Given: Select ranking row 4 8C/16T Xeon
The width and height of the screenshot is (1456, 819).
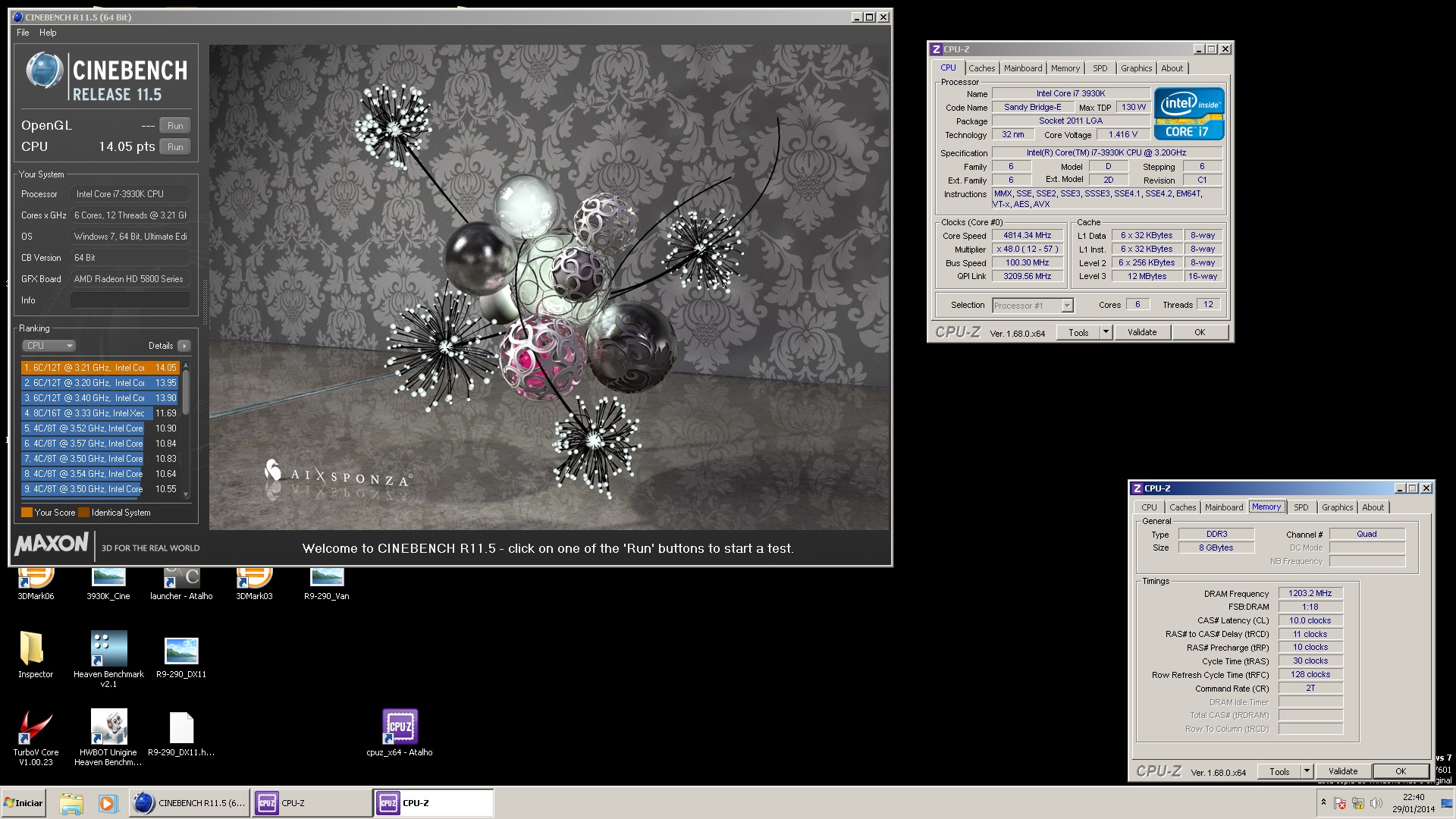Looking at the screenshot, I should pos(100,413).
